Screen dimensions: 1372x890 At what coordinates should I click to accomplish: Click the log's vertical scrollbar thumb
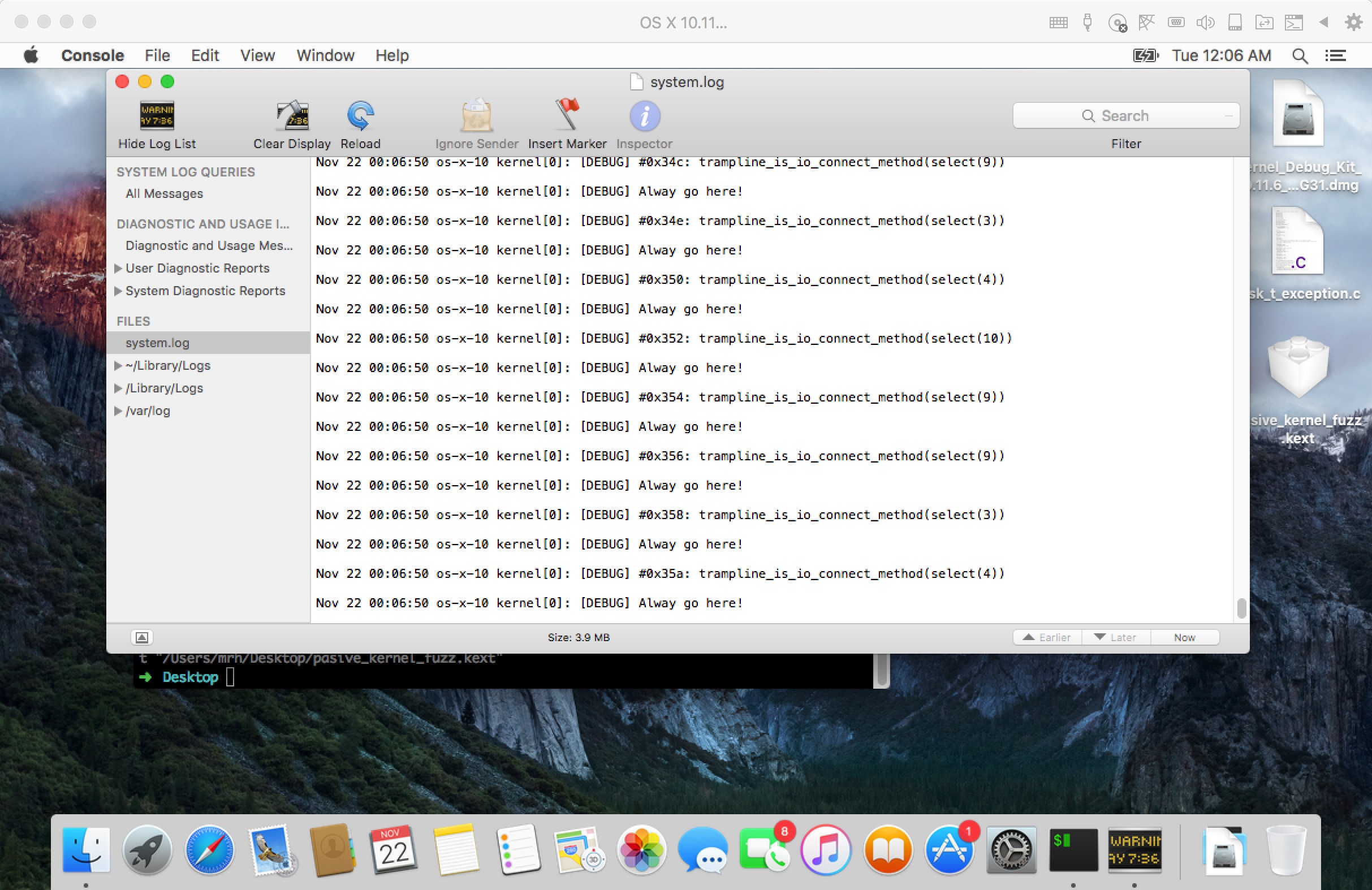click(x=1241, y=607)
